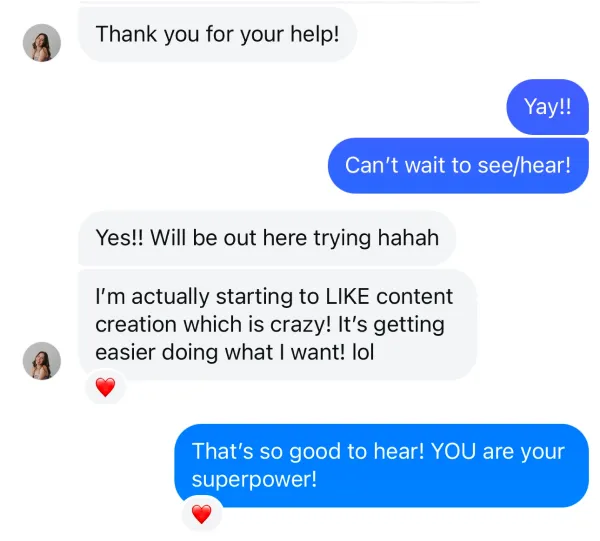Click the word 'lol' ending the gray message
Image resolution: width=600 pixels, height=541 pixels.
(363, 352)
